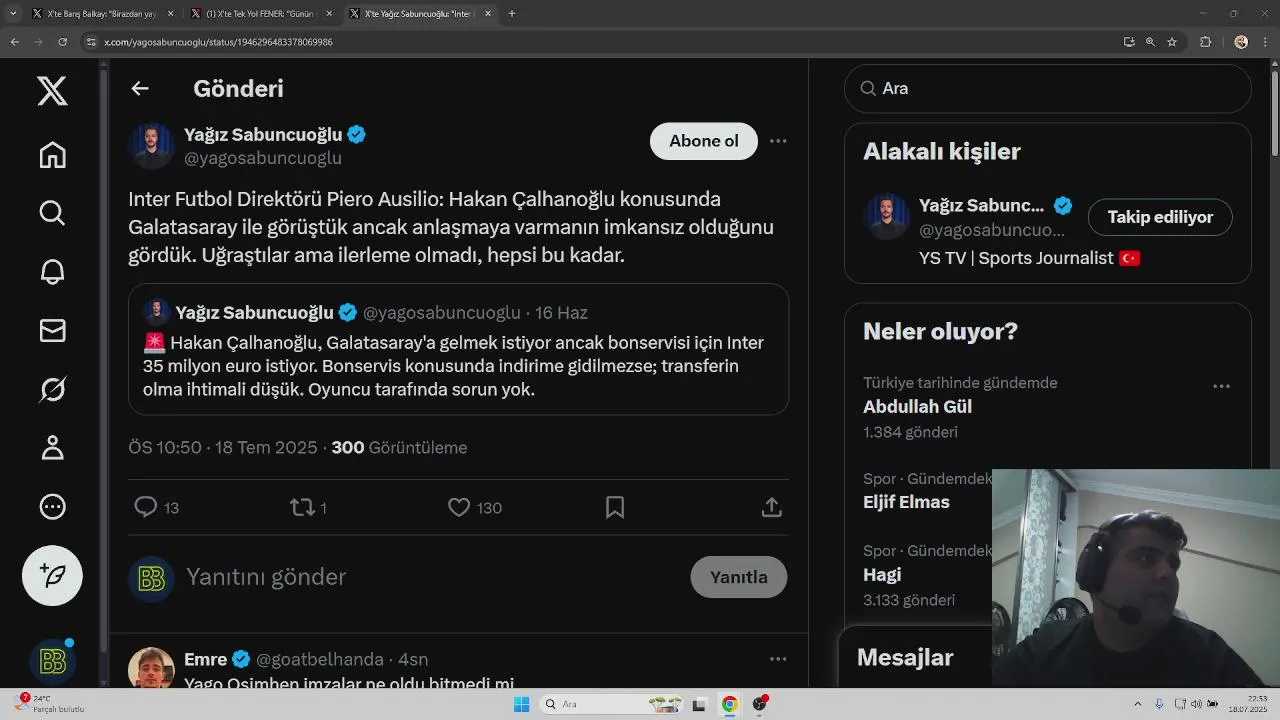1280x720 pixels.
Task: Open the Task View taskbar icon
Action: (699, 704)
